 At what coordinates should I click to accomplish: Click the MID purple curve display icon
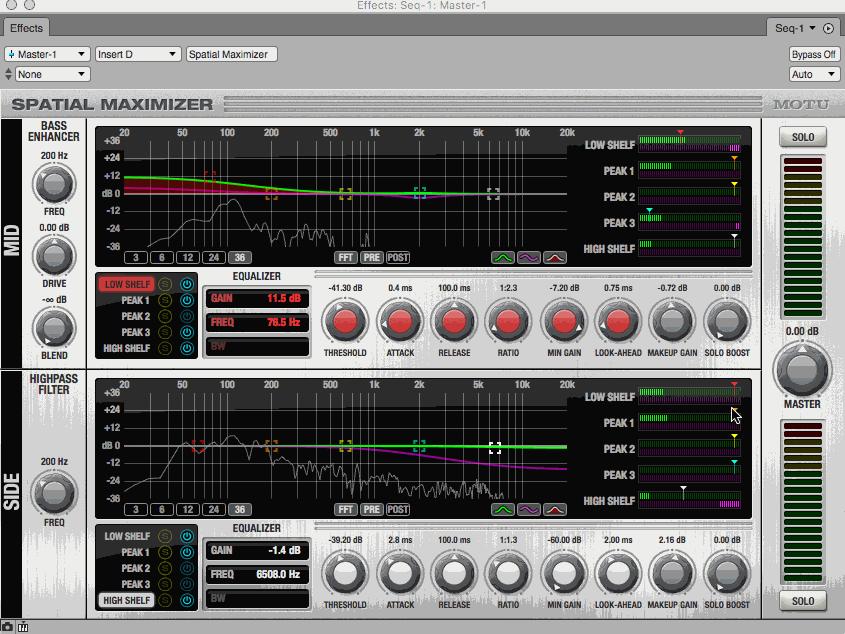click(x=529, y=258)
